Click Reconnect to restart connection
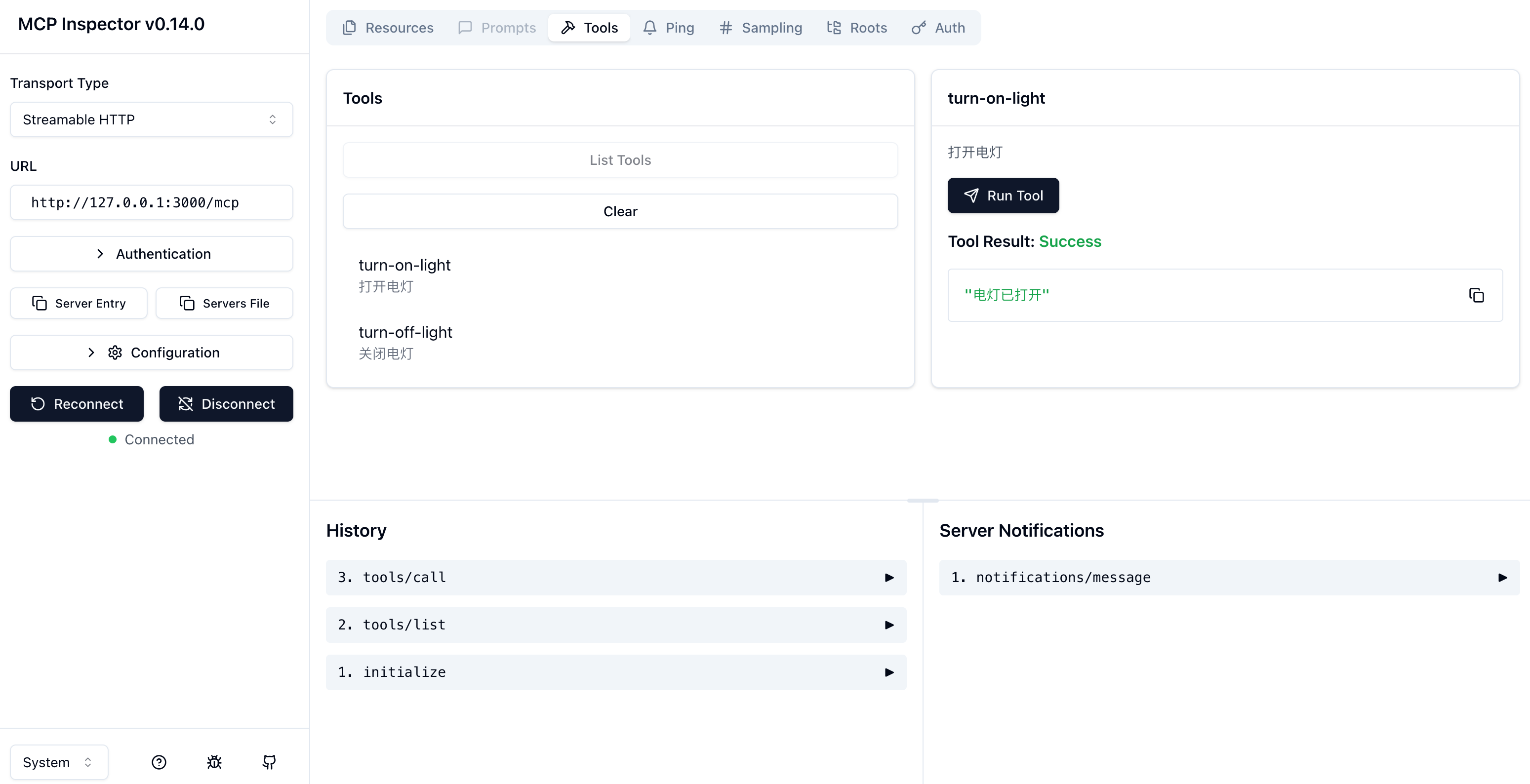 click(x=77, y=404)
